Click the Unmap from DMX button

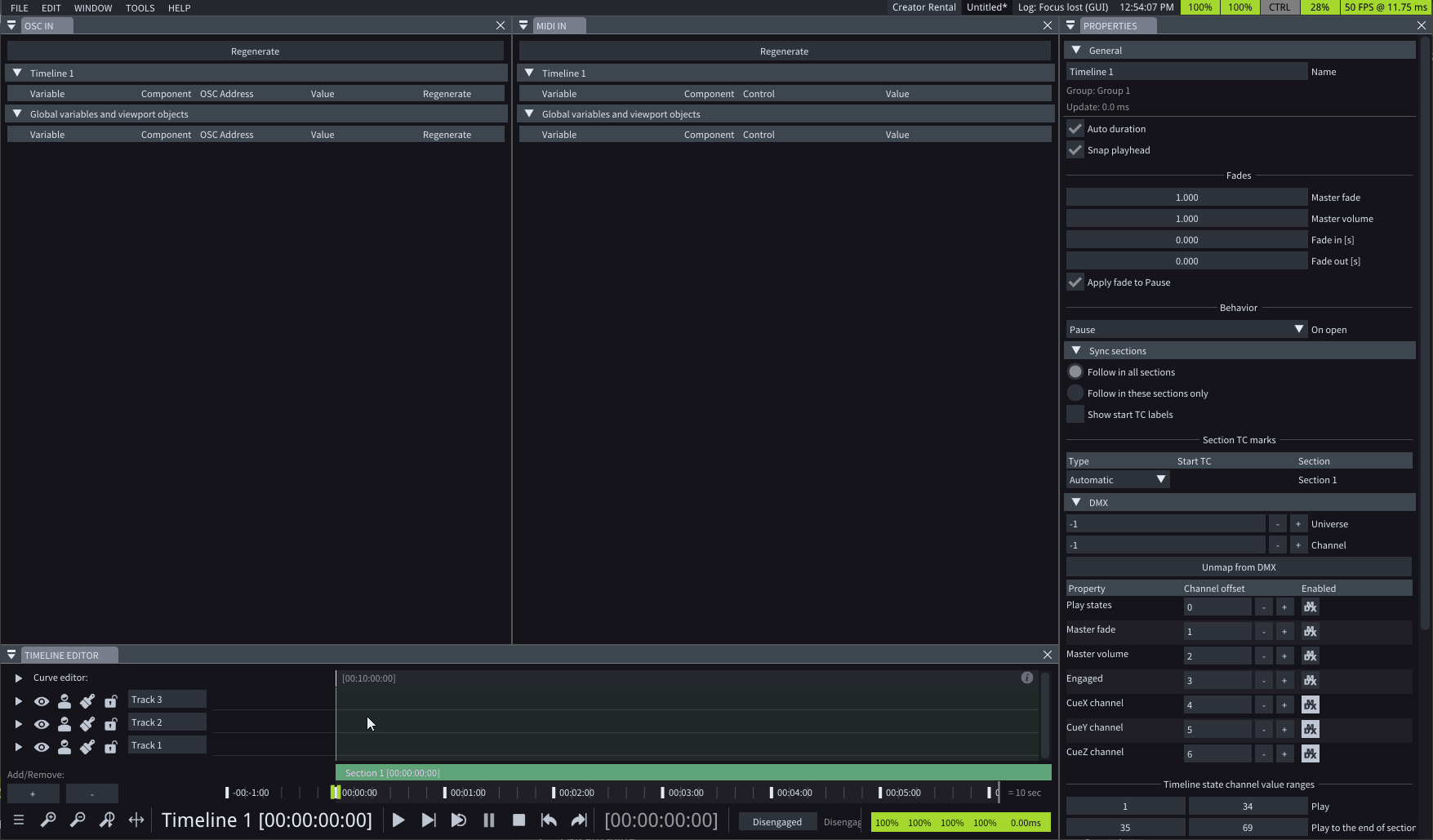pos(1238,567)
